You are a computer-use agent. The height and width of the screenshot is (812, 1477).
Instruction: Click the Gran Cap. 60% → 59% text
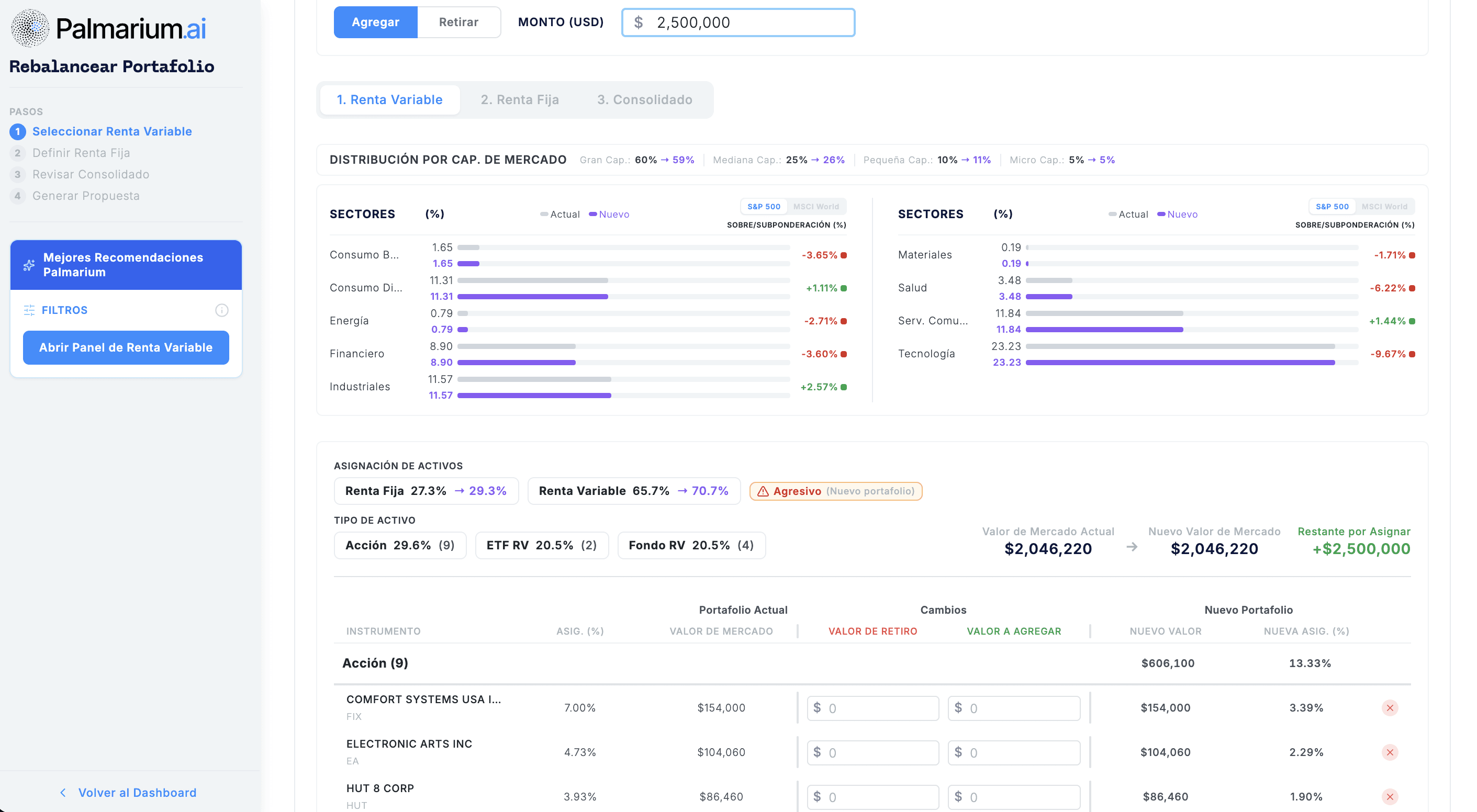(637, 160)
